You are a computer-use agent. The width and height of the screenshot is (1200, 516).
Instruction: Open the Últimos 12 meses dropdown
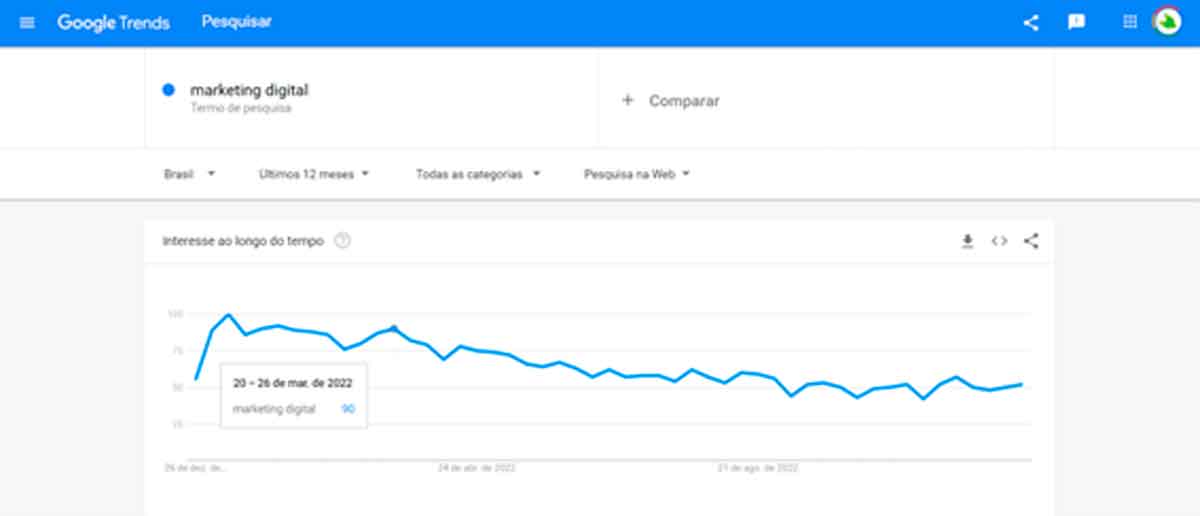(x=314, y=174)
